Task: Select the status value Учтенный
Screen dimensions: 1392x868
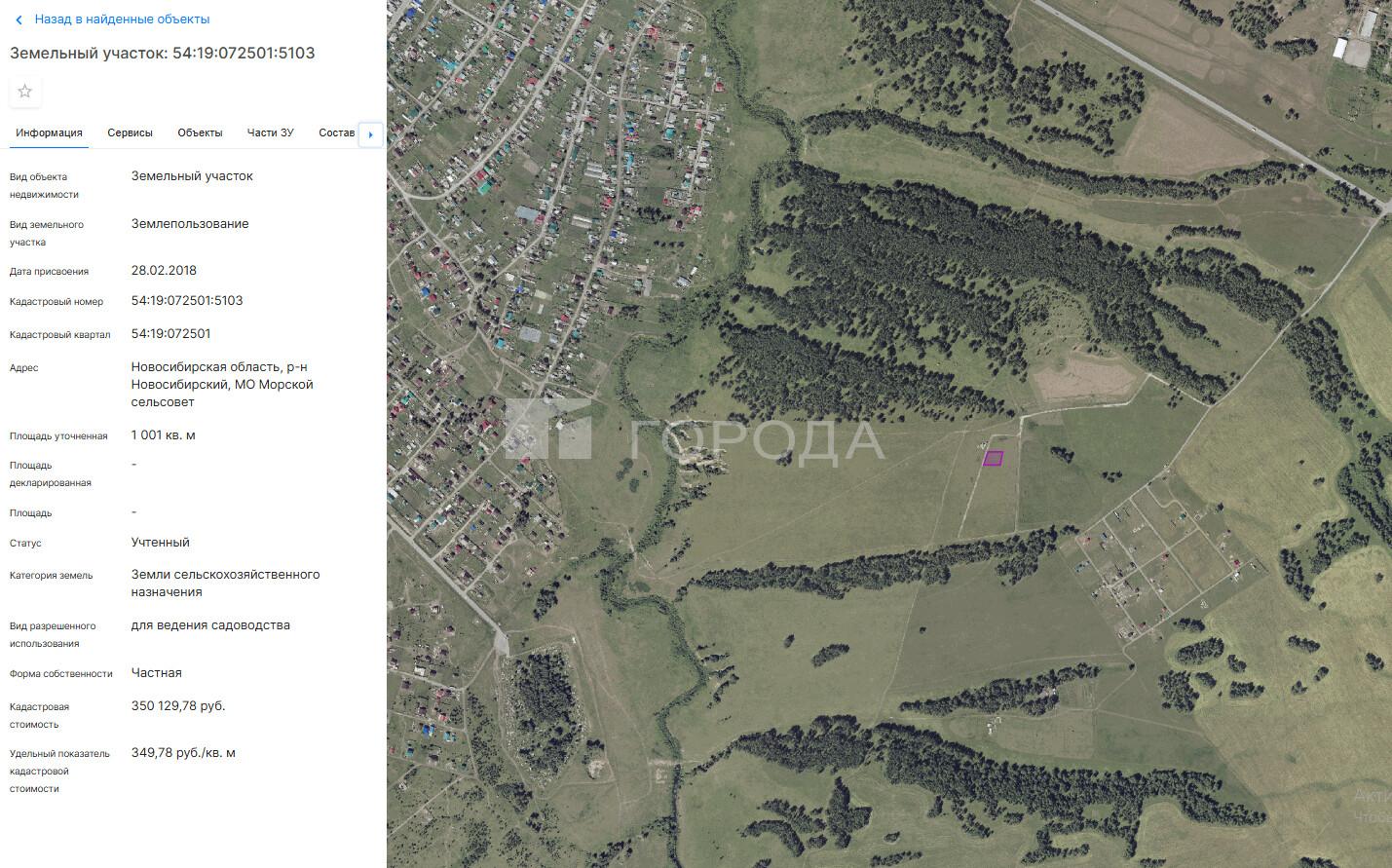Action: click(x=161, y=542)
